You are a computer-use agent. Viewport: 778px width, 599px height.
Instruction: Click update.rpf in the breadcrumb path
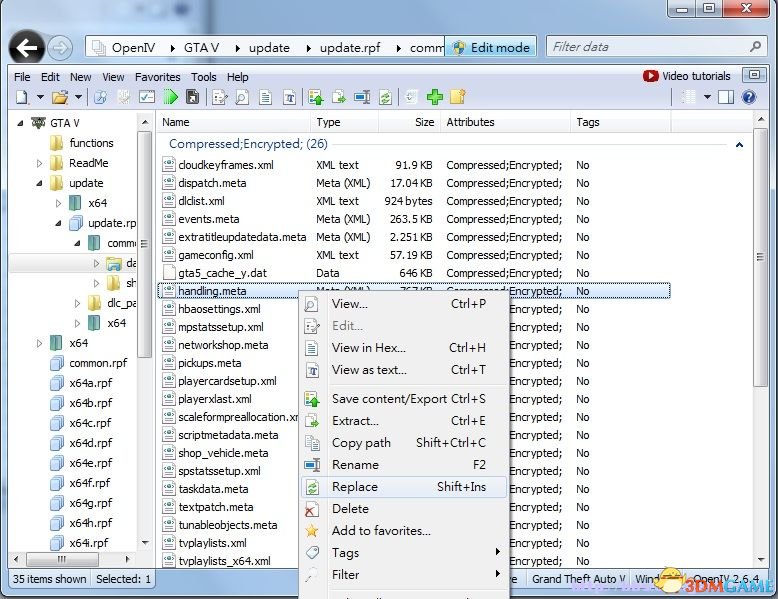click(x=350, y=48)
